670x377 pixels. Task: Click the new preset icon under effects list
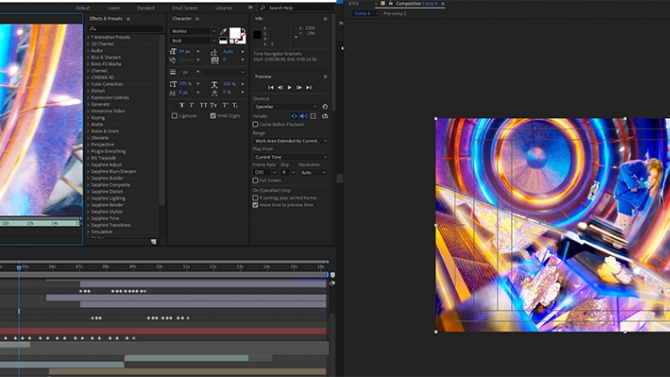pos(153,242)
